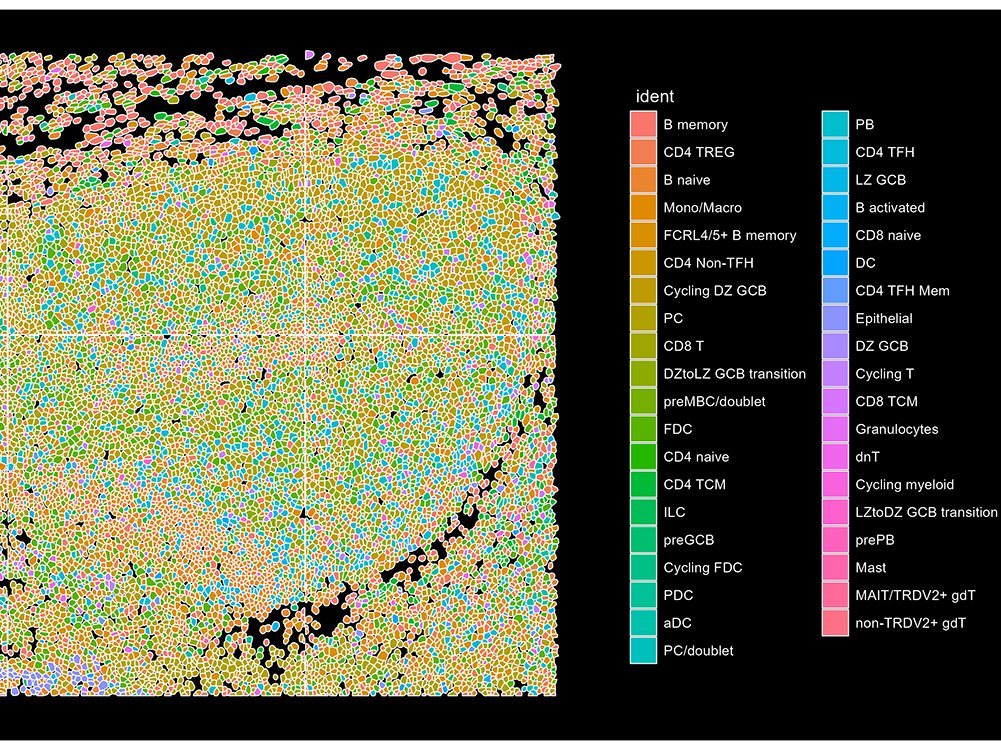Screen dimensions: 1001x750
Task: Click the non-TRDV2+ gdT swatch
Action: tap(835, 623)
